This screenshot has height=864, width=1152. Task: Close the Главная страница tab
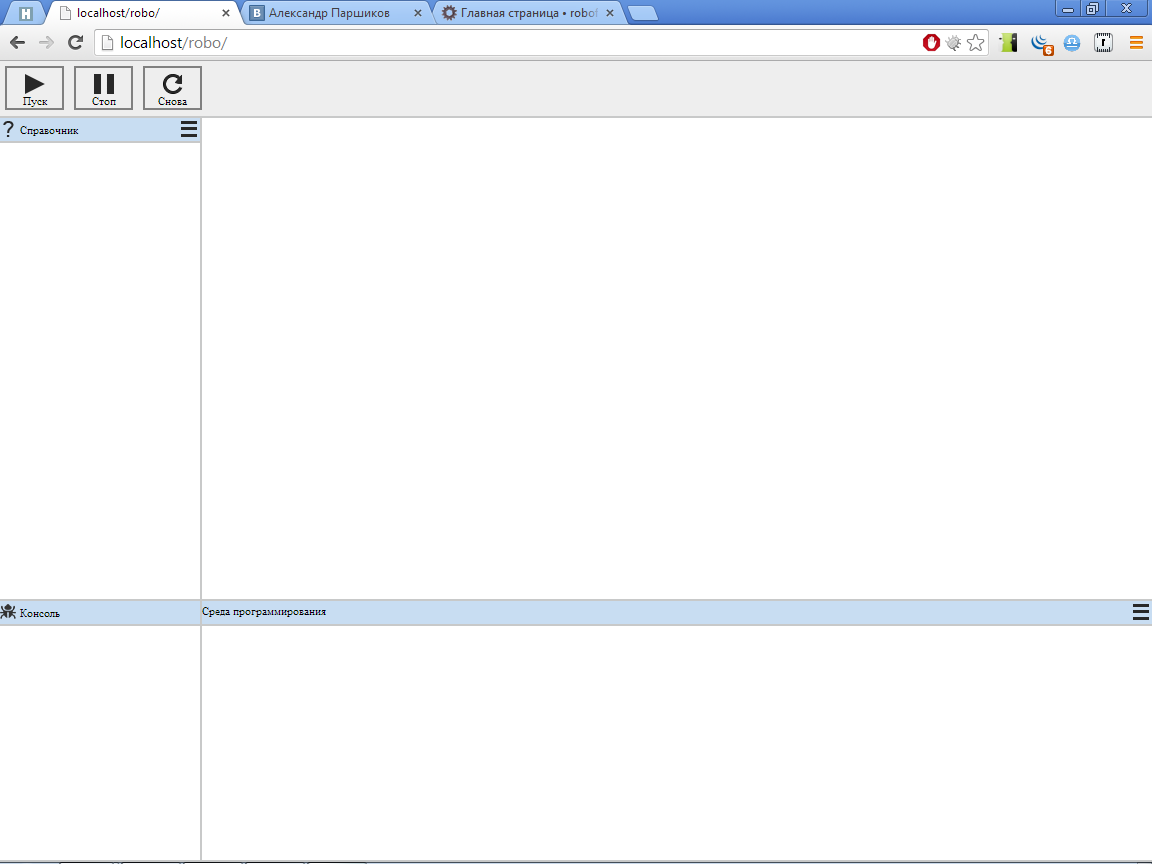[610, 12]
